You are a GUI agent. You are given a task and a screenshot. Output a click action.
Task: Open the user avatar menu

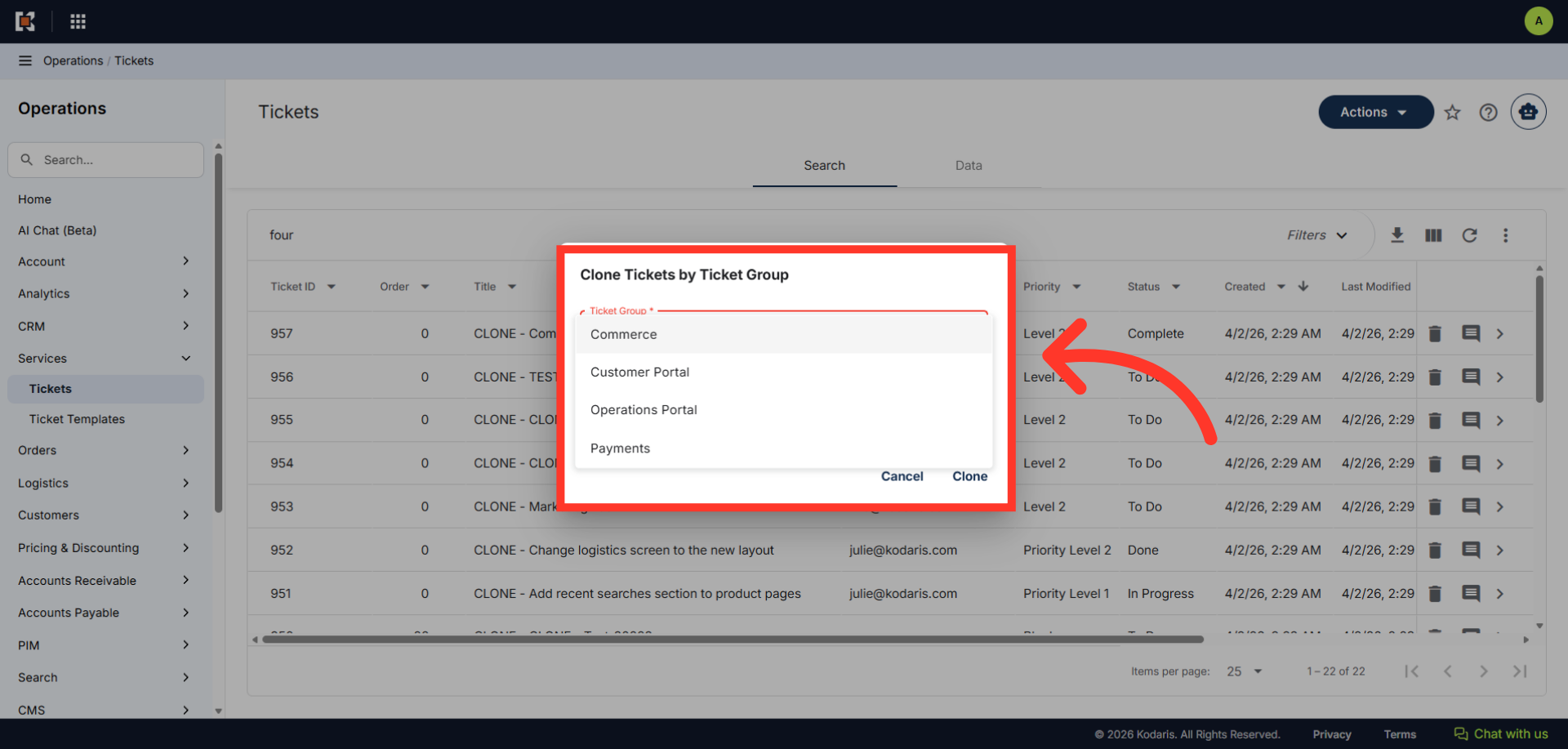(x=1539, y=21)
